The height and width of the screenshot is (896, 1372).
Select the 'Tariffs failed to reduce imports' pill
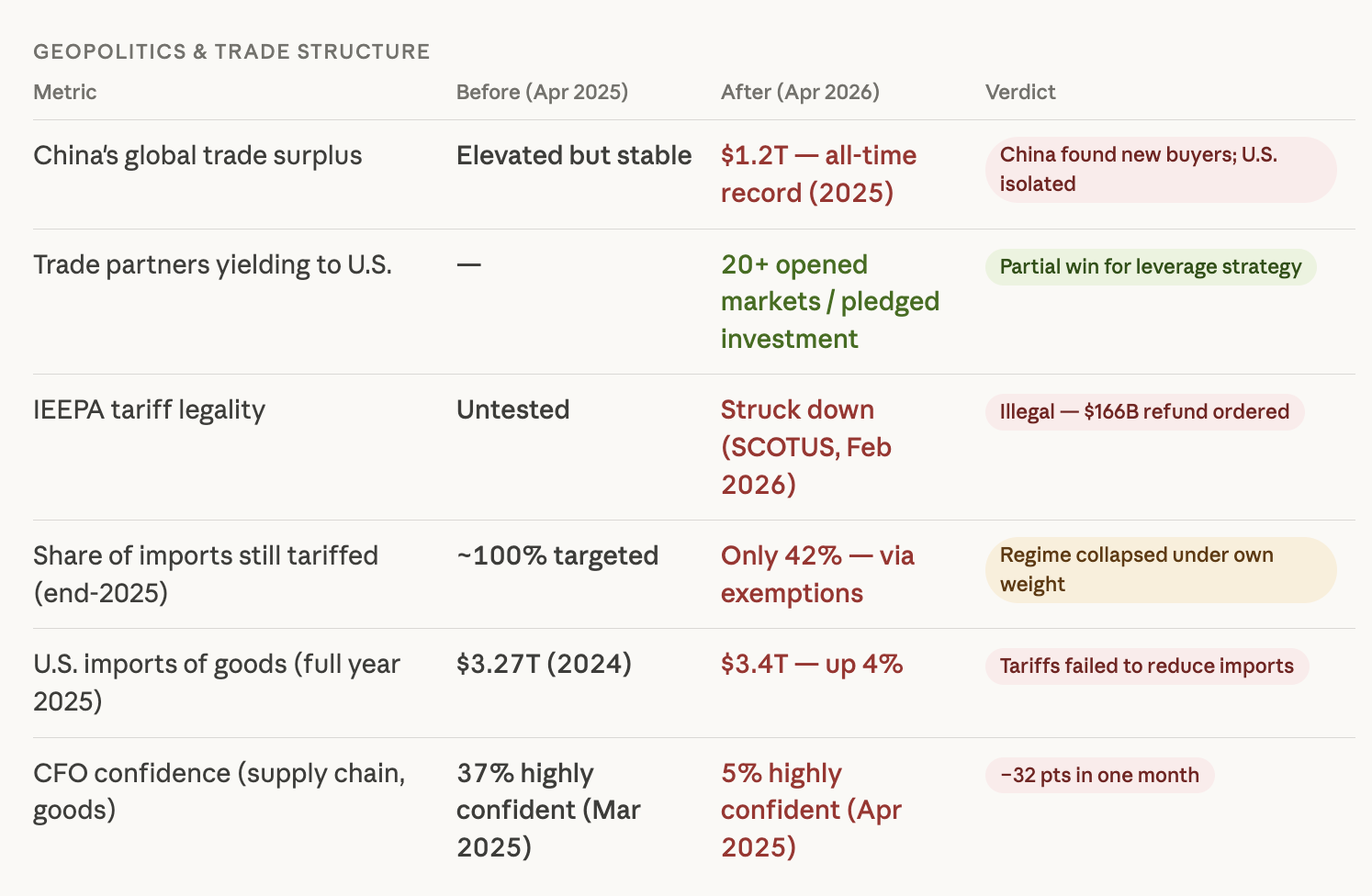1146,666
